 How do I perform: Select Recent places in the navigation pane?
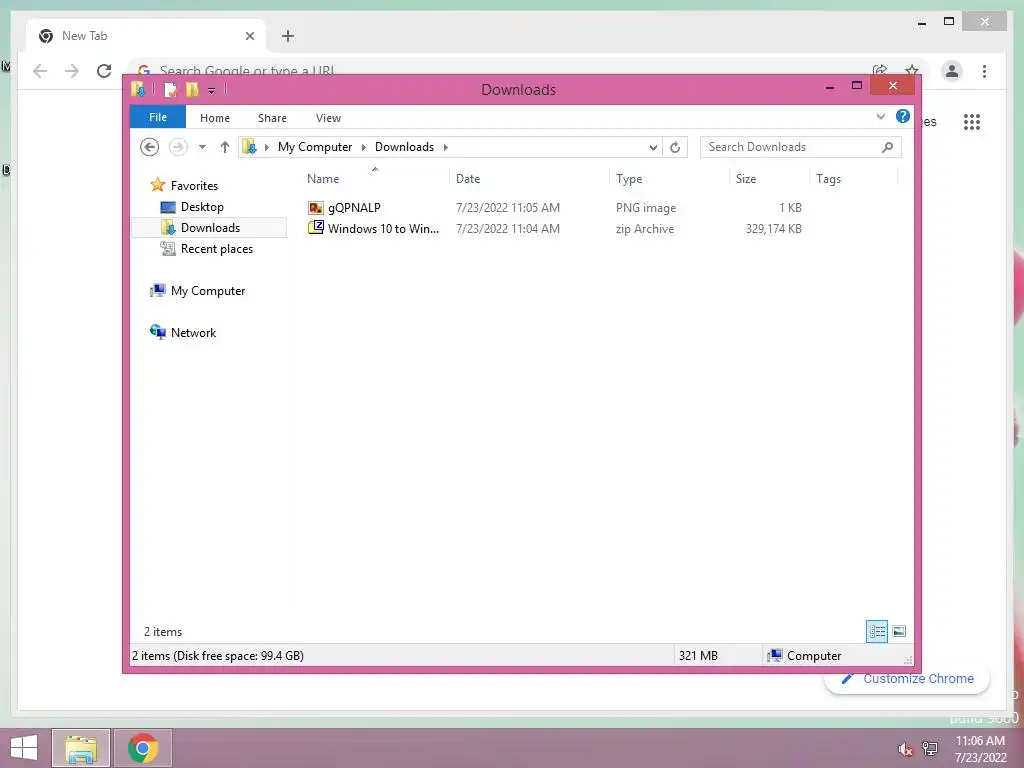point(217,249)
